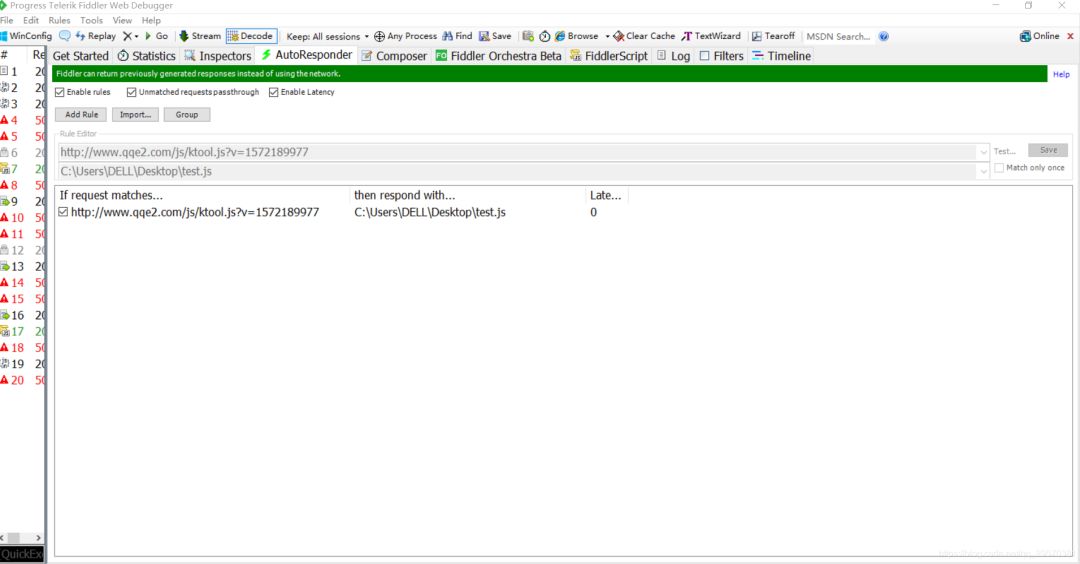Switch to the Inspectors tab
1080x564 pixels.
[218, 56]
